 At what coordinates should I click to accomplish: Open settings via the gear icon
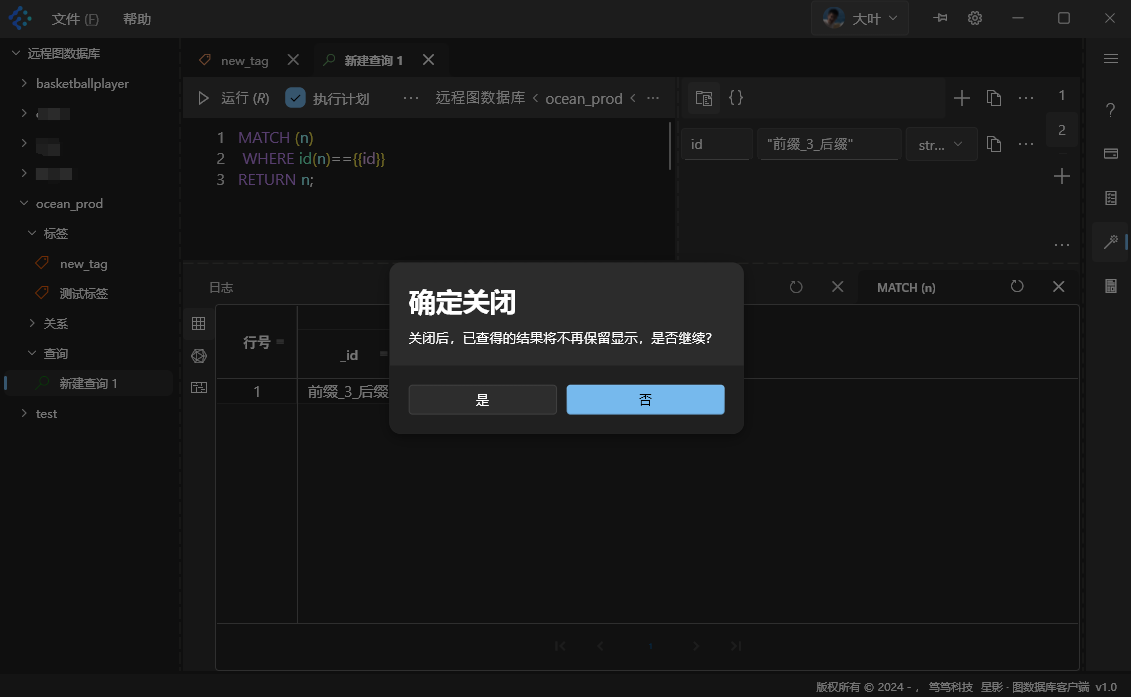pos(974,18)
